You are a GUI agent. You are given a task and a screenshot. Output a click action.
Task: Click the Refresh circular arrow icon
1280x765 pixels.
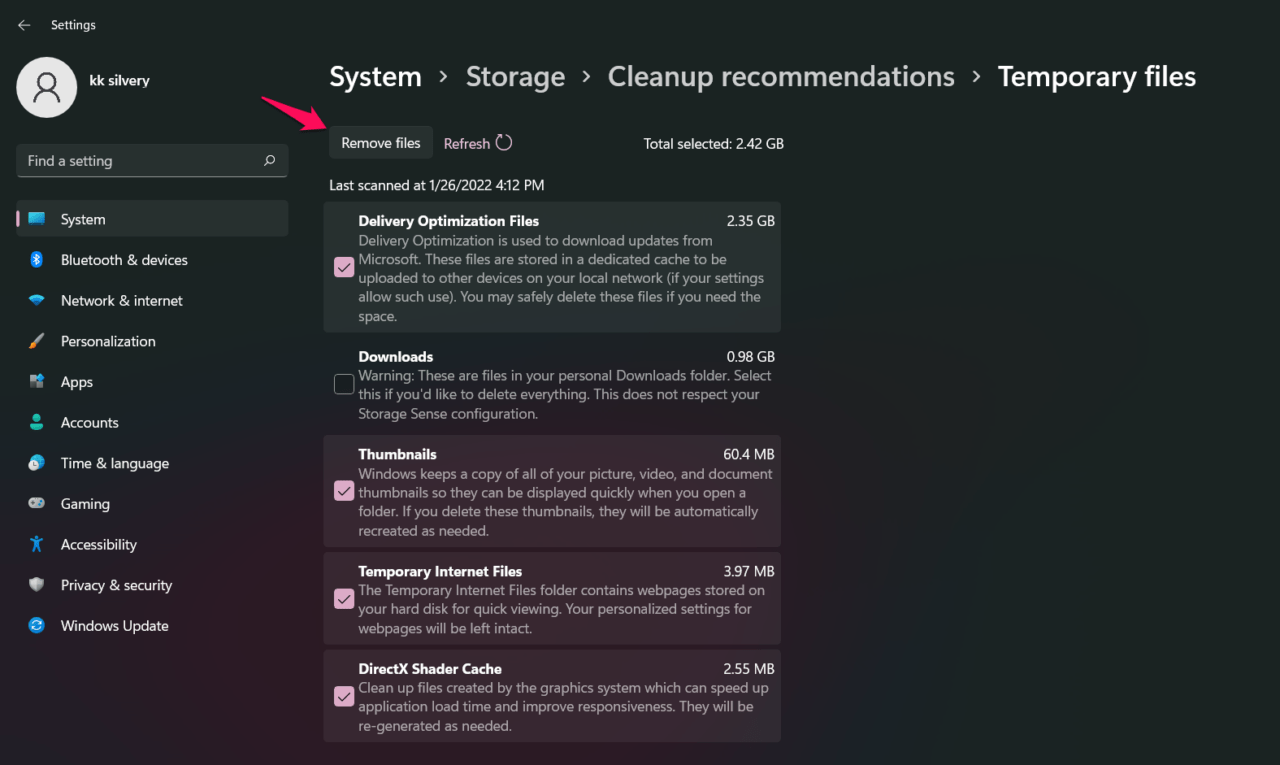pyautogui.click(x=504, y=143)
